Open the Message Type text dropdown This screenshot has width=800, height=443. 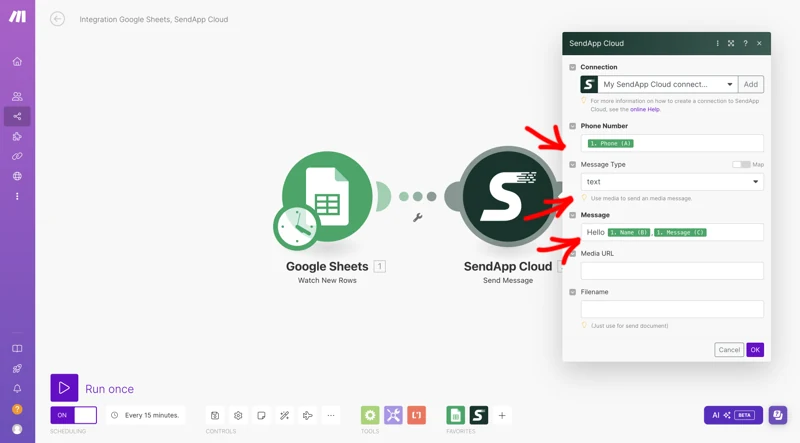(672, 182)
